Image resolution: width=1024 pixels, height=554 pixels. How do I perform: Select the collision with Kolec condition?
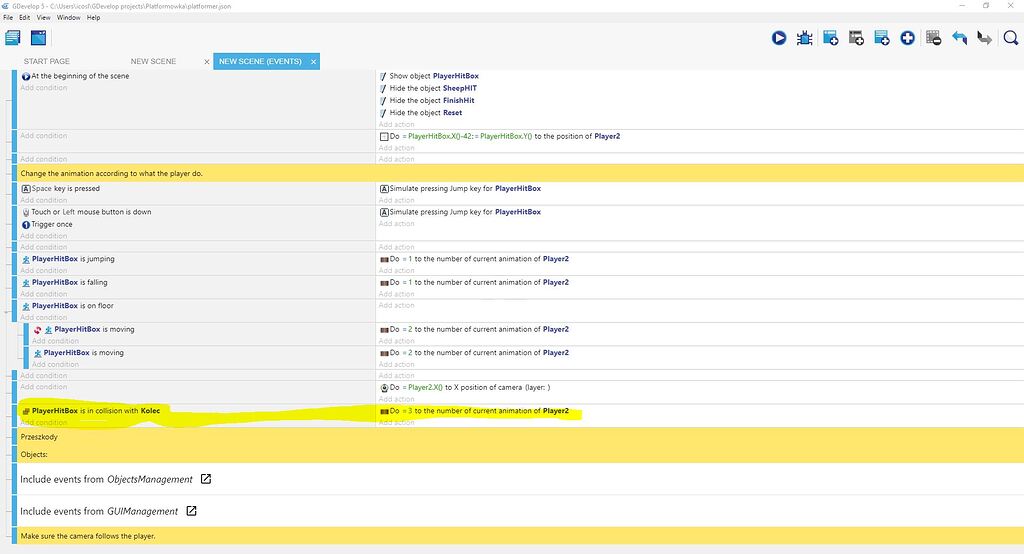tap(95, 410)
